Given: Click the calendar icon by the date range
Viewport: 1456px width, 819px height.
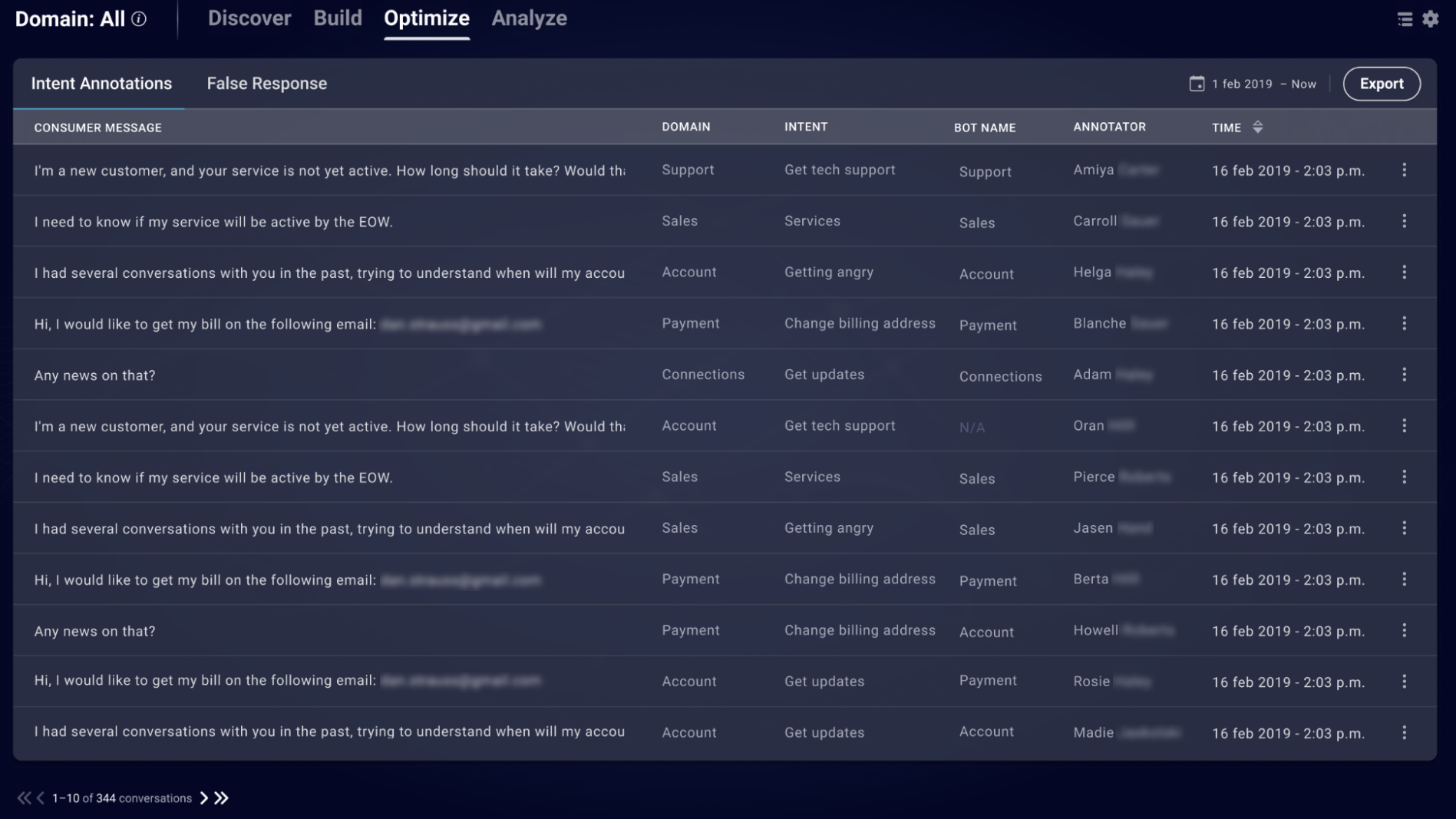Looking at the screenshot, I should pos(1197,84).
